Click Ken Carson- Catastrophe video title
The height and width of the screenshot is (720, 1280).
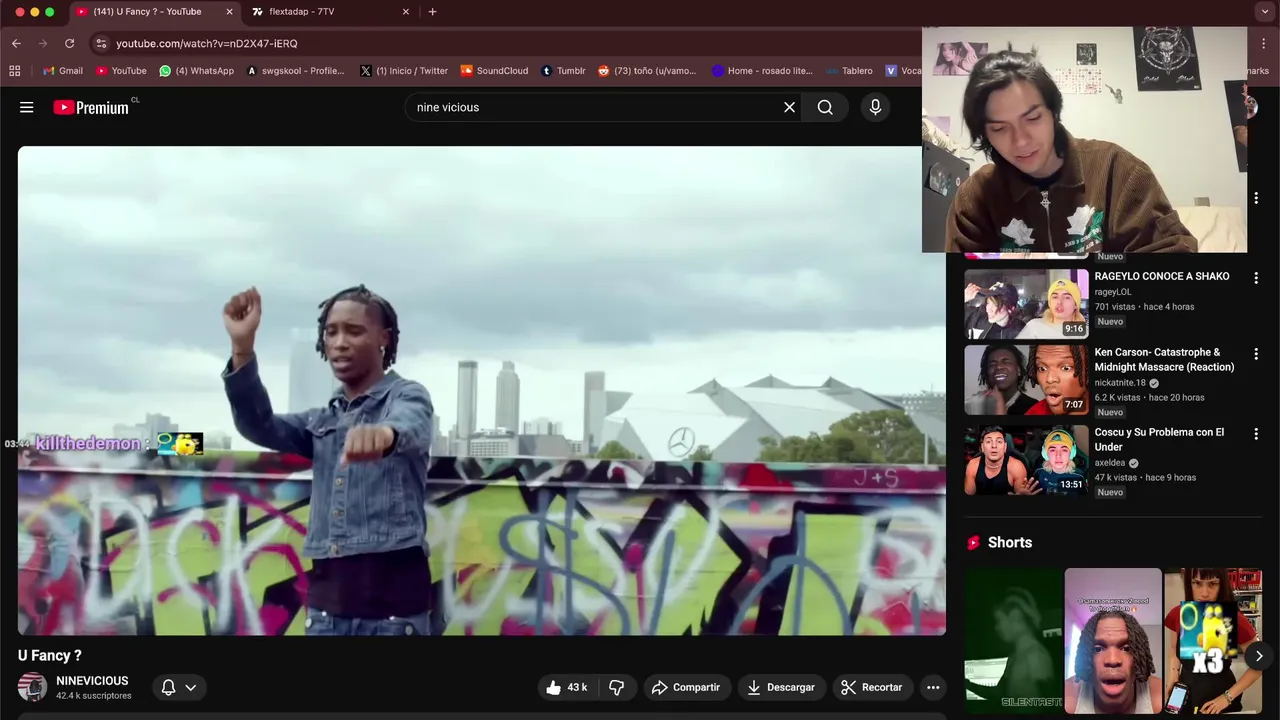pyautogui.click(x=1164, y=359)
